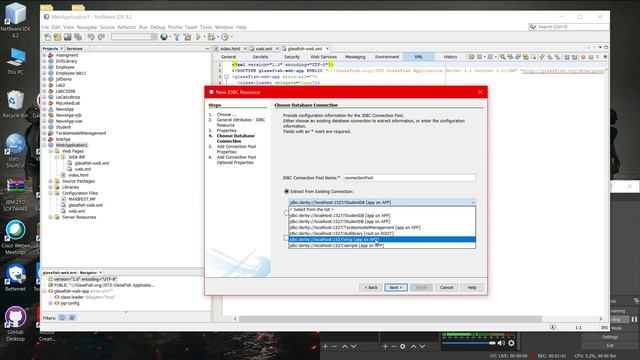The image size is (640, 360).
Task: Expand the Source Packages folder
Action: (x=51, y=181)
